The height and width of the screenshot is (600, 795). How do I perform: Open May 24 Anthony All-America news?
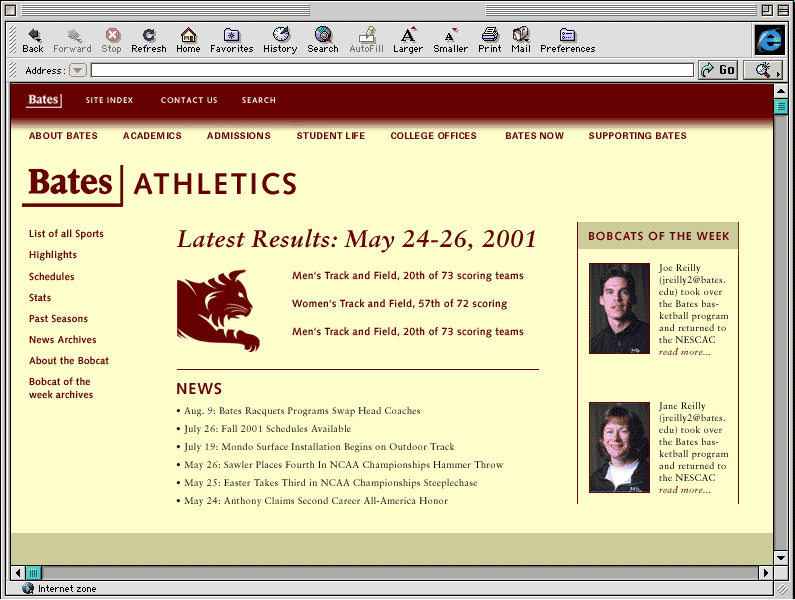[x=316, y=501]
